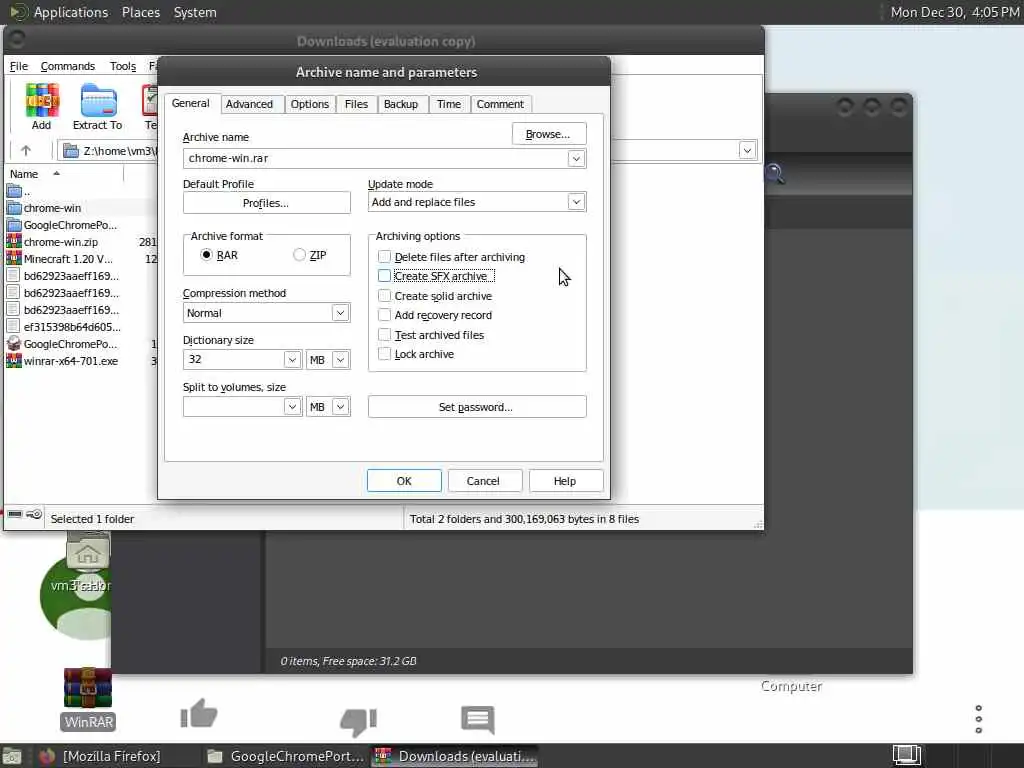
Task: Expand the Archive name dropdown
Action: pos(576,159)
